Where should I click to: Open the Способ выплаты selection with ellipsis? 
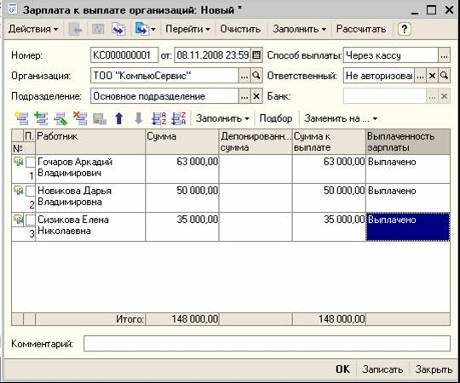click(444, 55)
